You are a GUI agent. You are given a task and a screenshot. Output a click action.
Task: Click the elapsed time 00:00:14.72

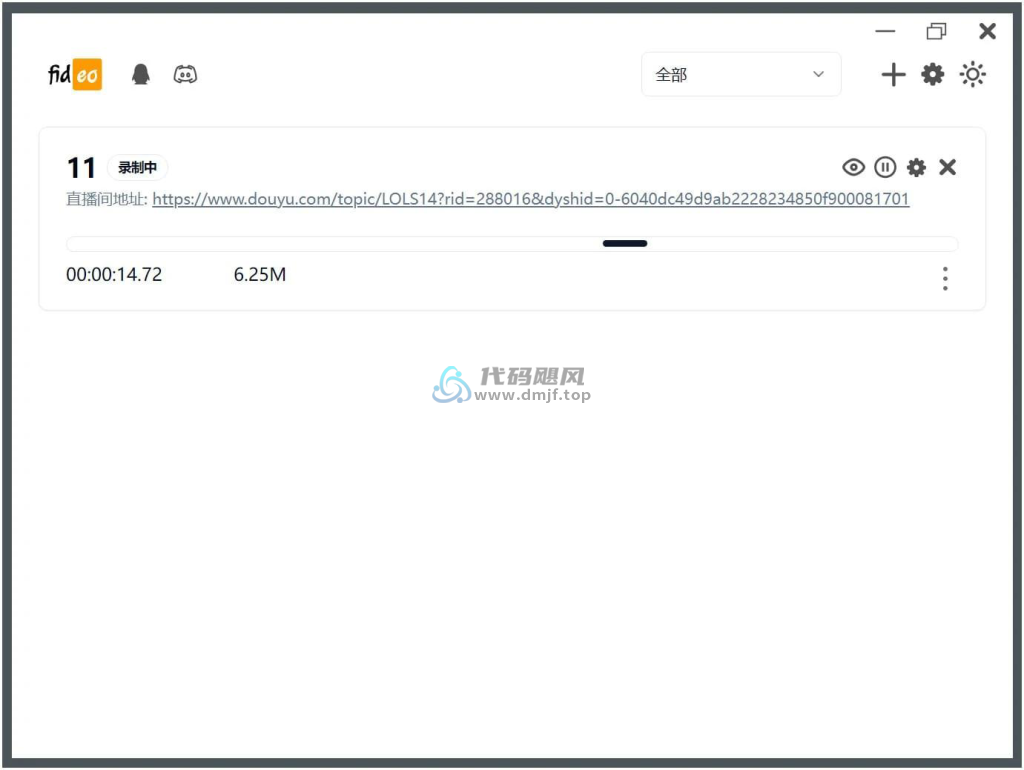[x=114, y=274]
